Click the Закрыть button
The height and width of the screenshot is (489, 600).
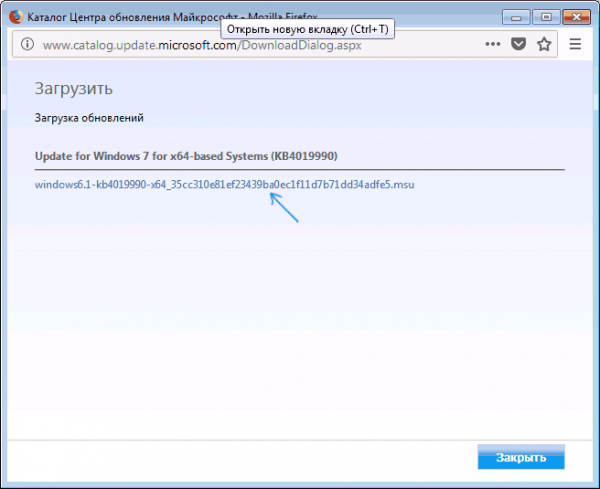(x=521, y=457)
